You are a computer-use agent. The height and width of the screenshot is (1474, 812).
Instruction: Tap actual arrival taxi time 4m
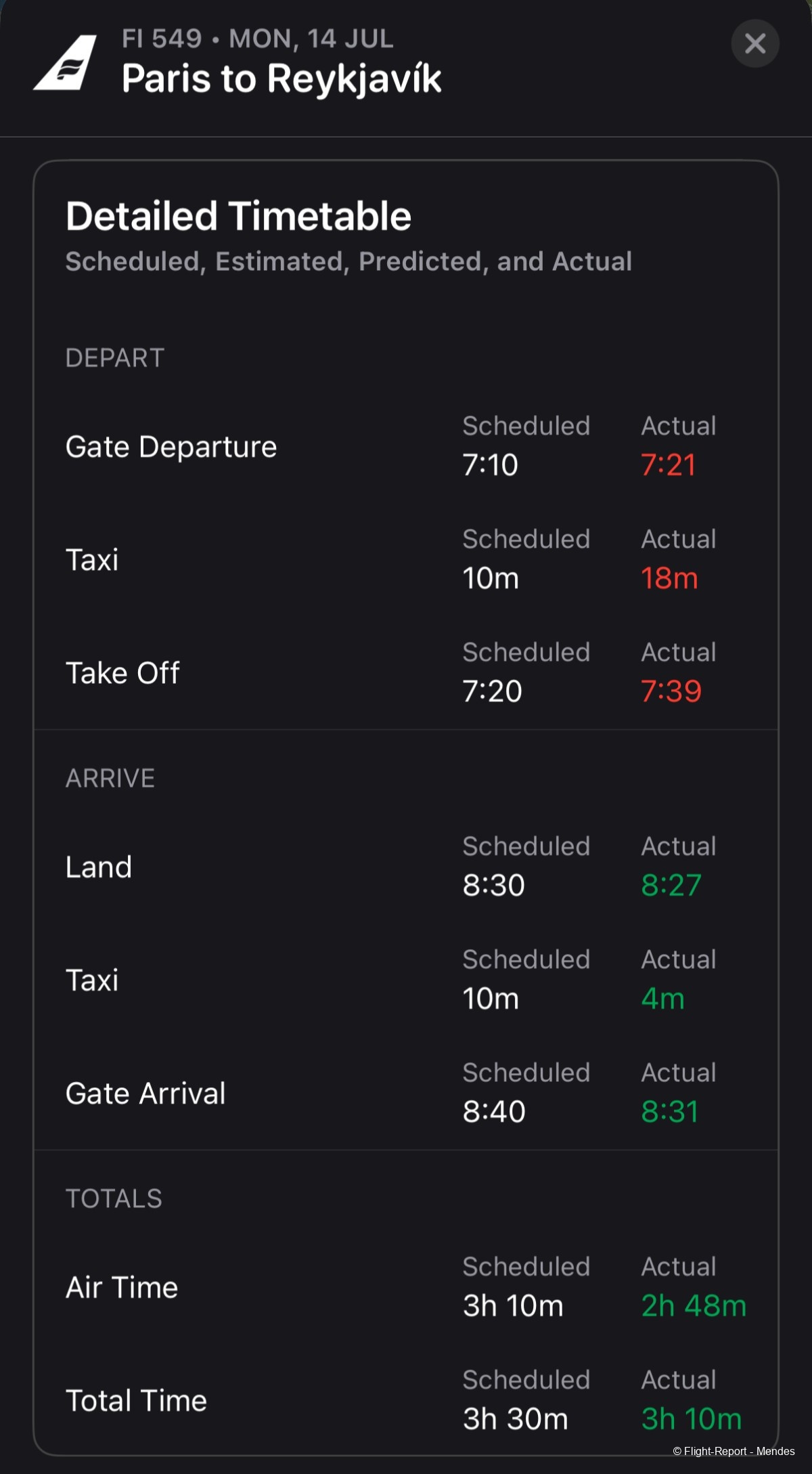[x=662, y=999]
